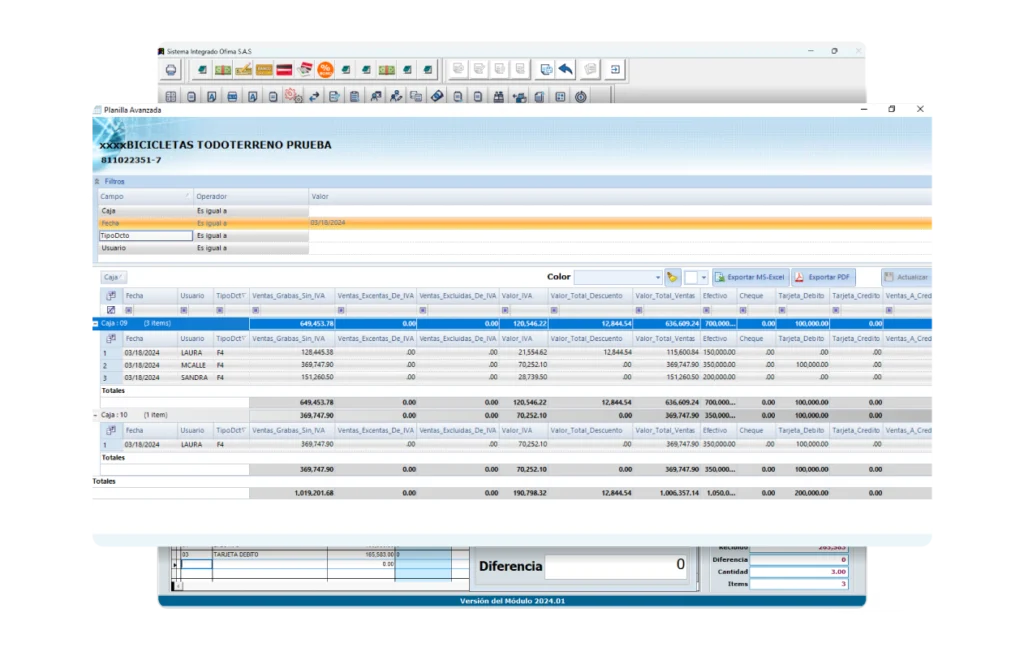Image resolution: width=1024 pixels, height=656 pixels.
Task: Click the Actualizar button
Action: (x=906, y=278)
